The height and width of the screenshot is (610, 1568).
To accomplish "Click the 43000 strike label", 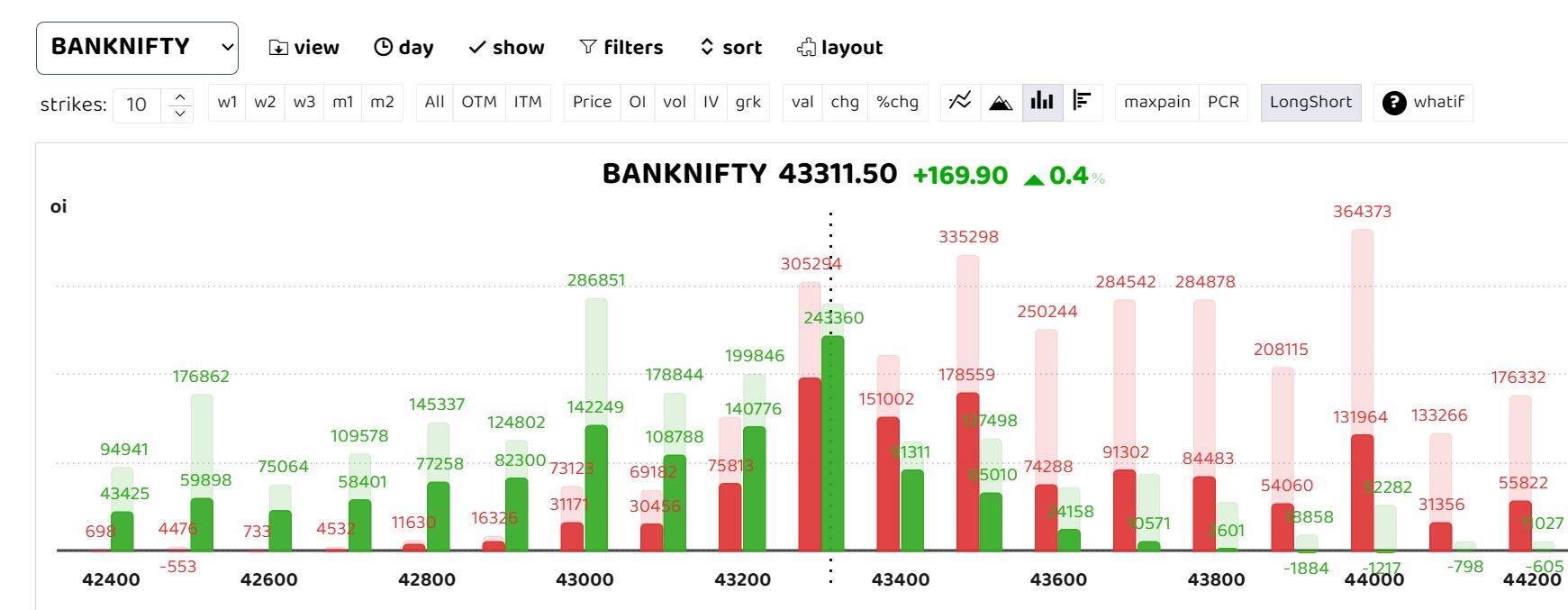I will coord(585,579).
